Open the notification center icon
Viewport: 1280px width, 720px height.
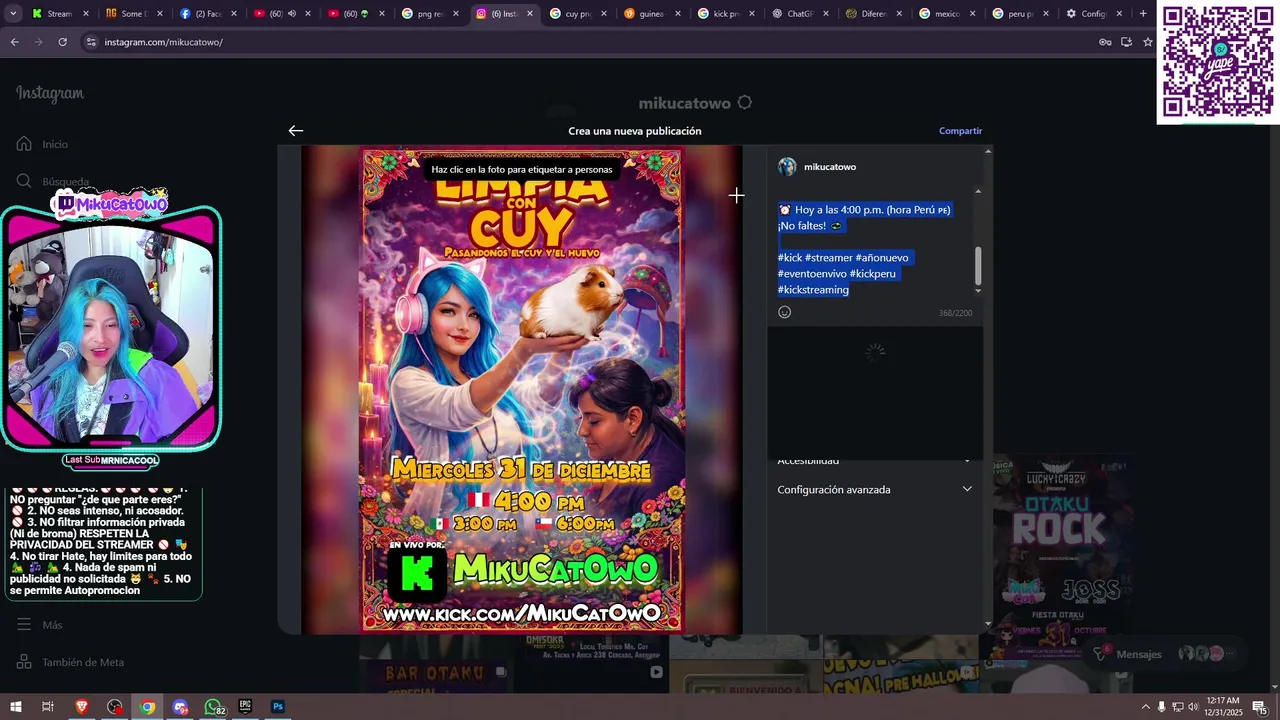(x=1259, y=707)
